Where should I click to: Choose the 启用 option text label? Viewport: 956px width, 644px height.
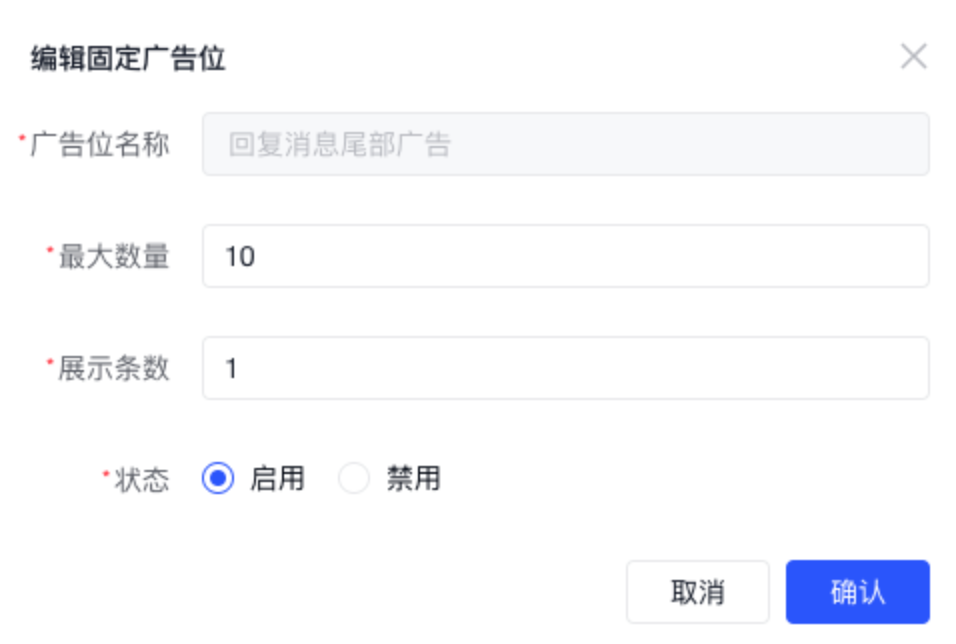[x=277, y=479]
